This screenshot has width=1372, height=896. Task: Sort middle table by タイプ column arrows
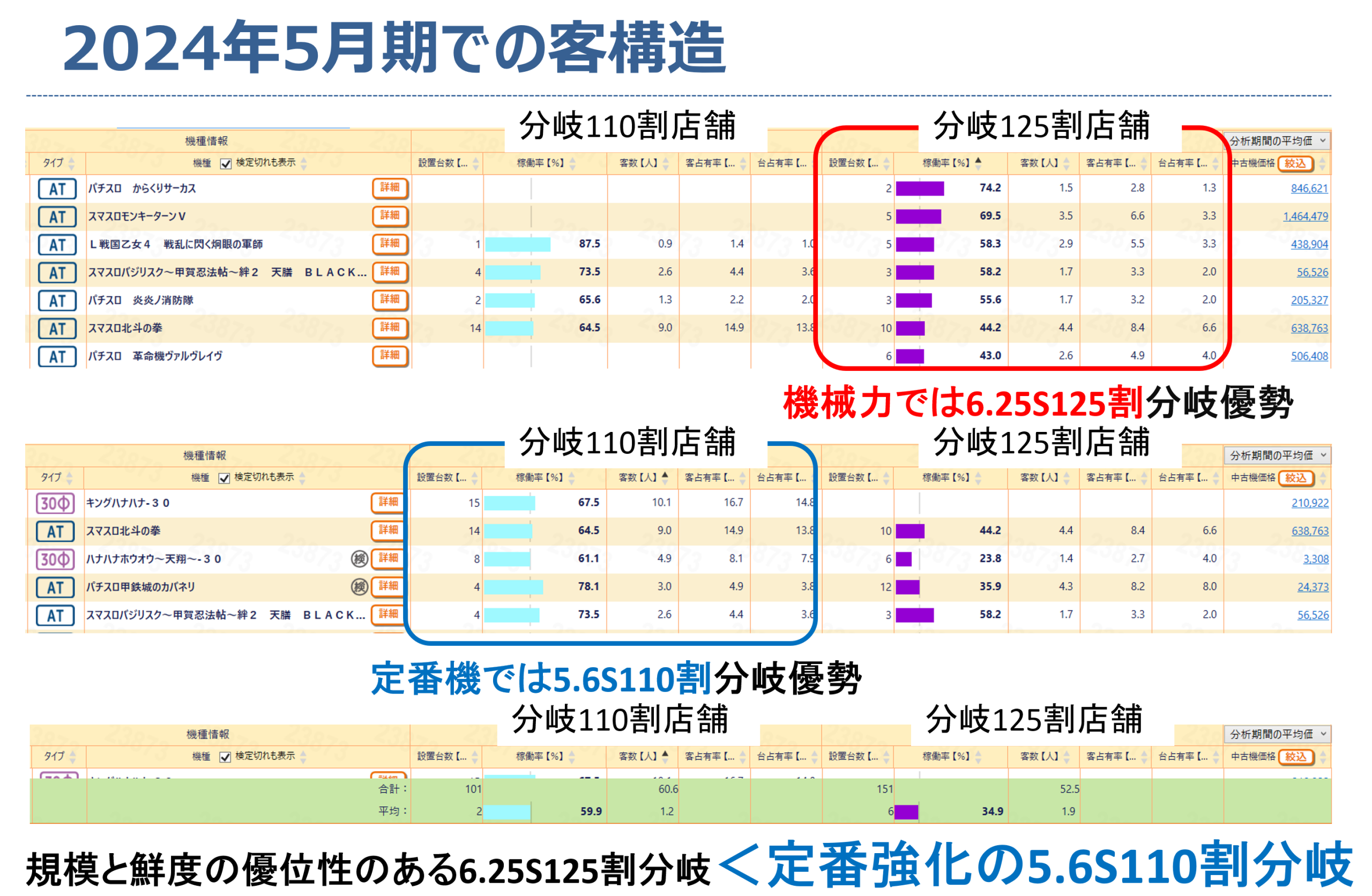tap(70, 478)
